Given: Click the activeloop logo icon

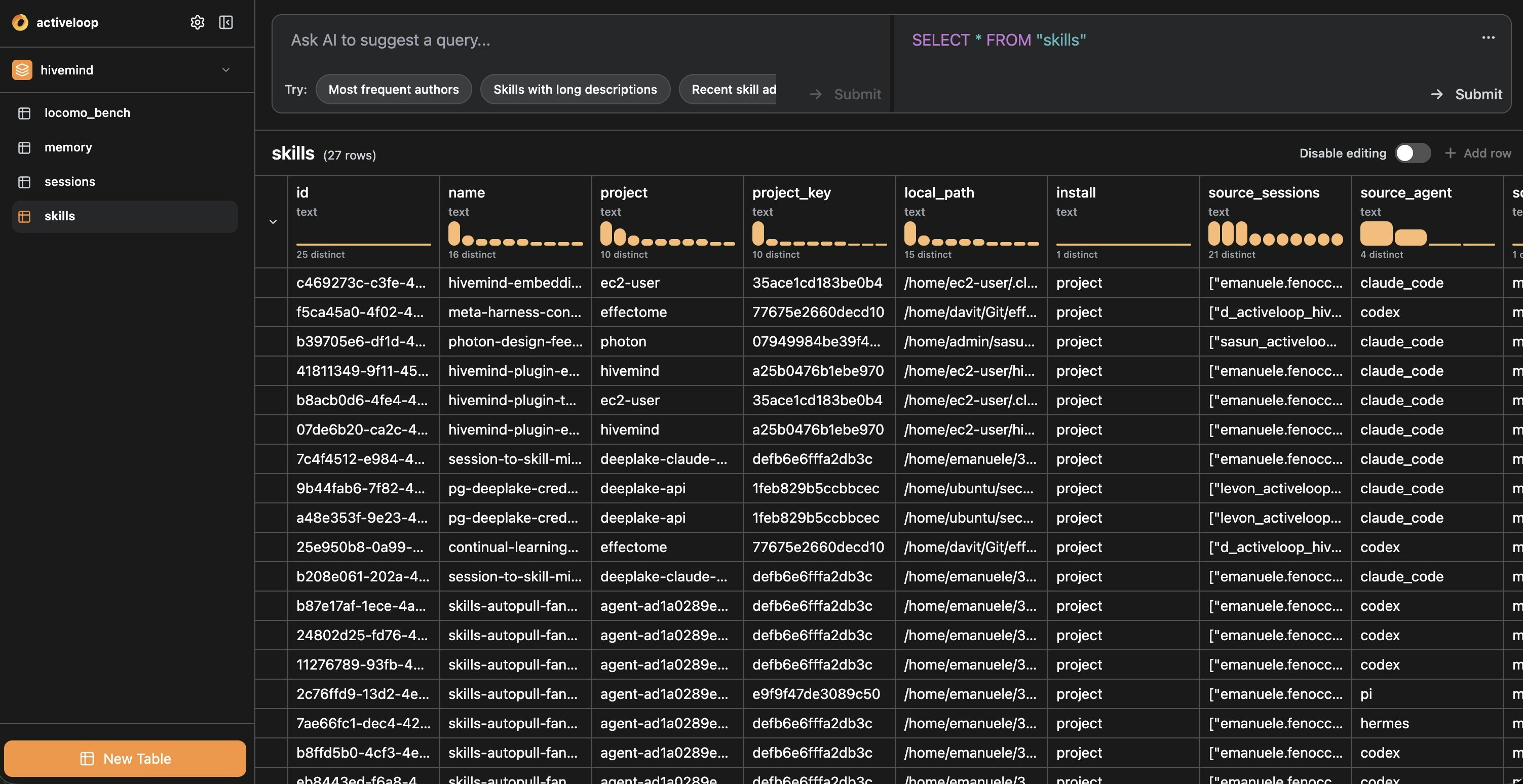Looking at the screenshot, I should (20, 22).
